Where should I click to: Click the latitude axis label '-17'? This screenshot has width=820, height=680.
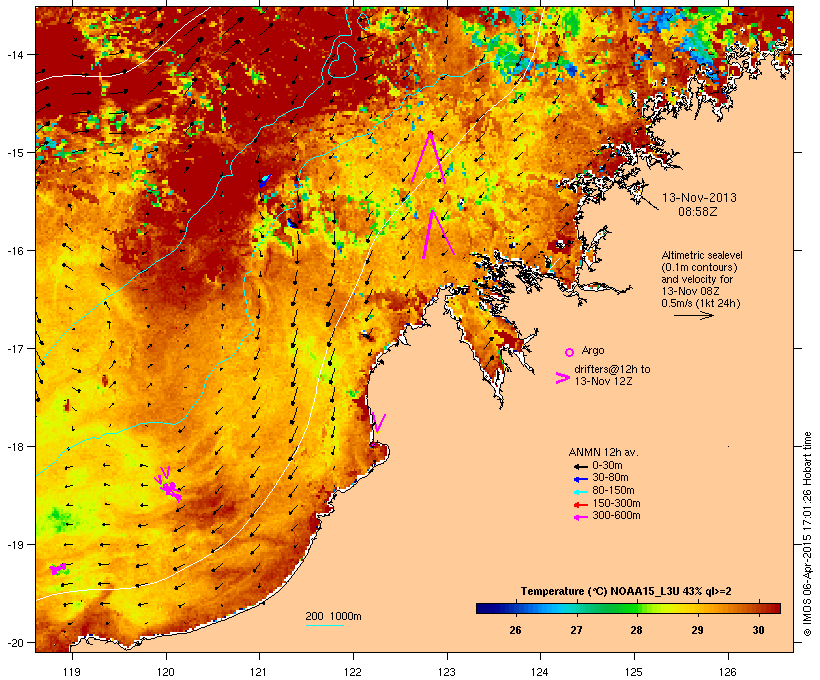pos(15,348)
